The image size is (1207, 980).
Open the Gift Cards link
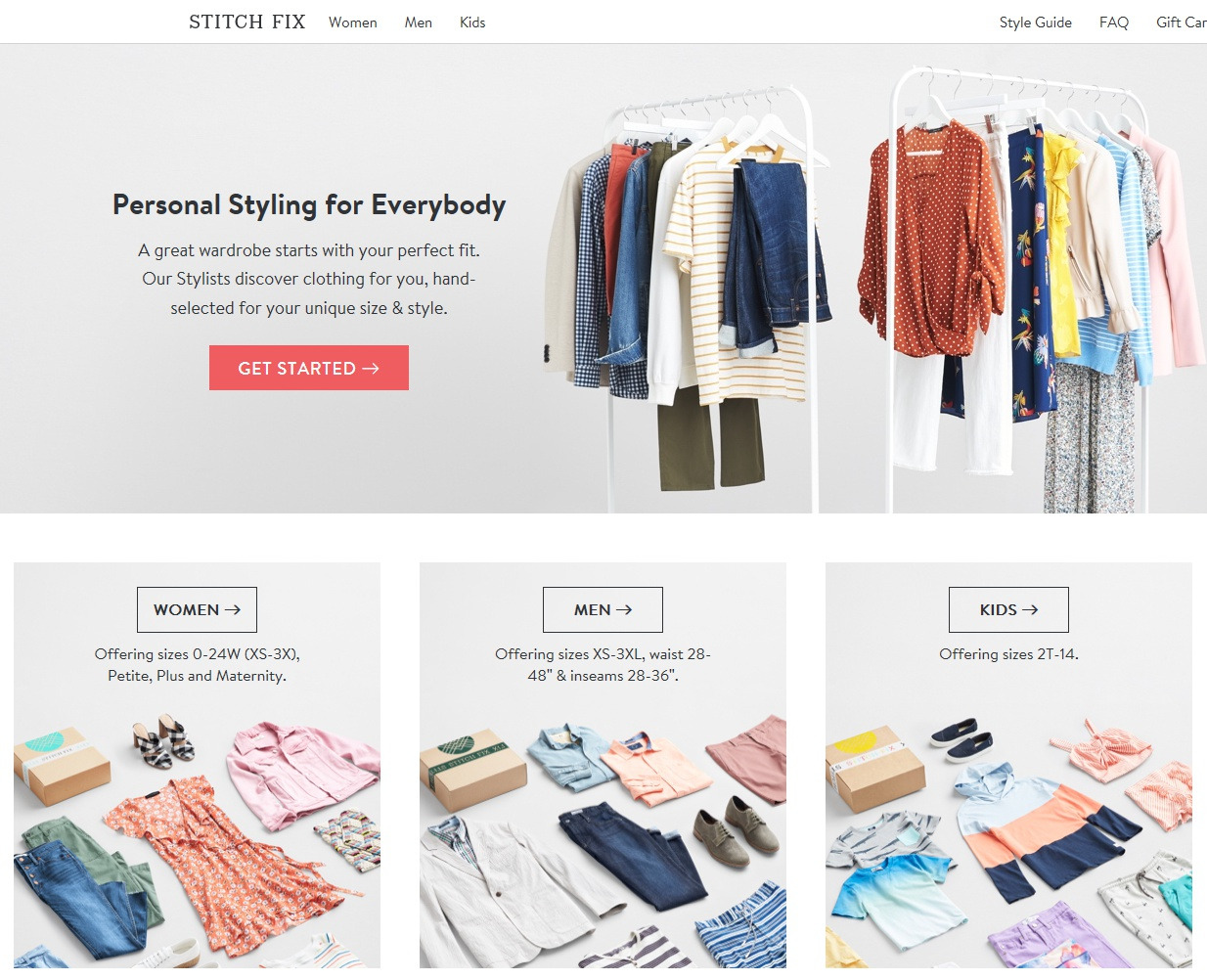pyautogui.click(x=1182, y=22)
